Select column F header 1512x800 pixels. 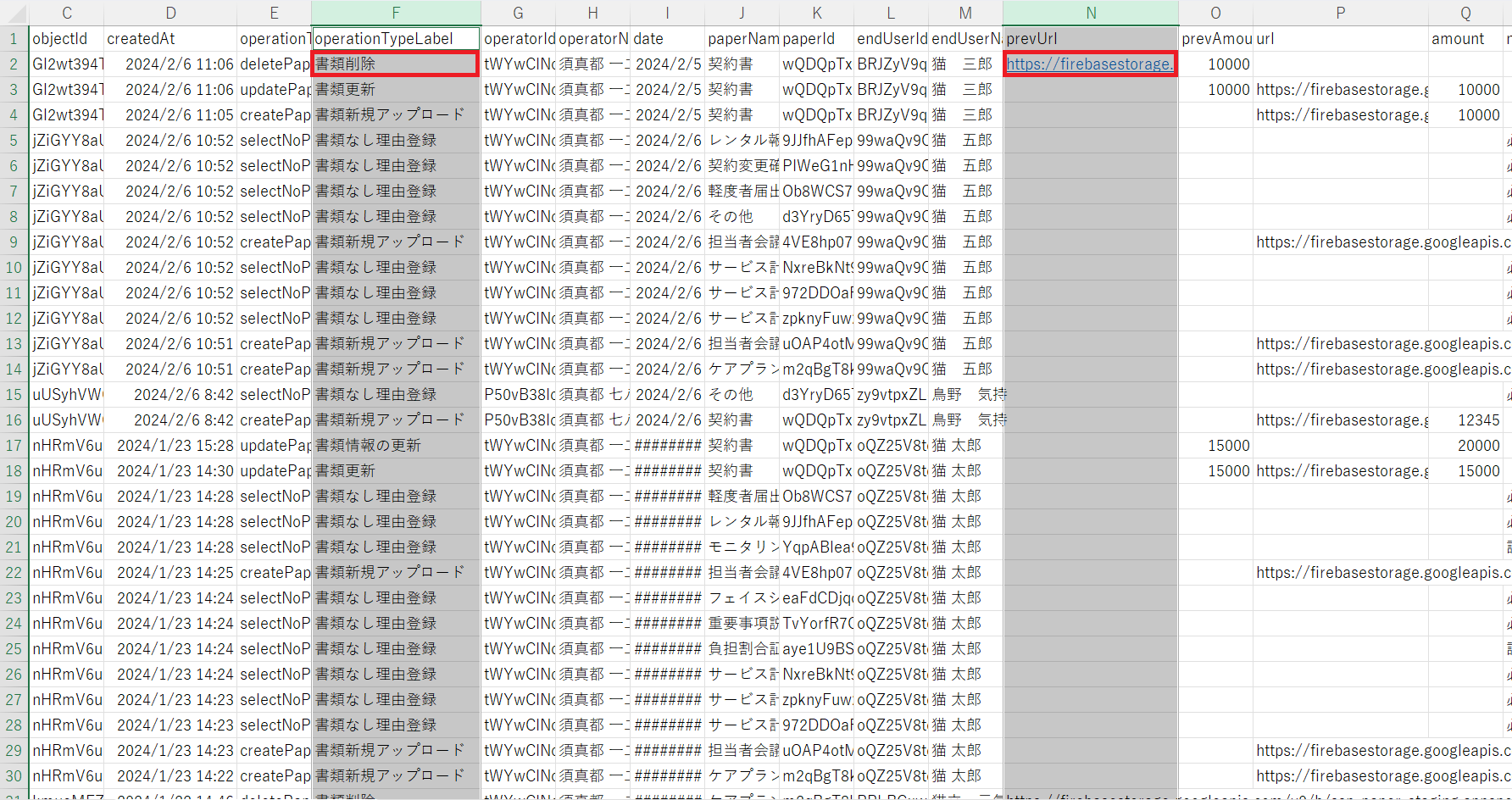396,13
